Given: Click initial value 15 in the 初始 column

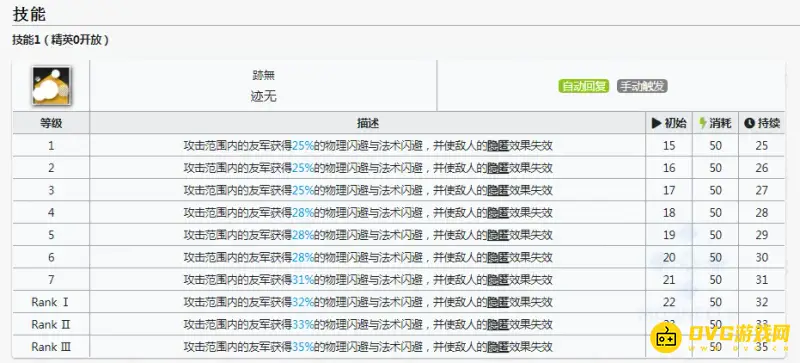Looking at the screenshot, I should coord(669,146).
